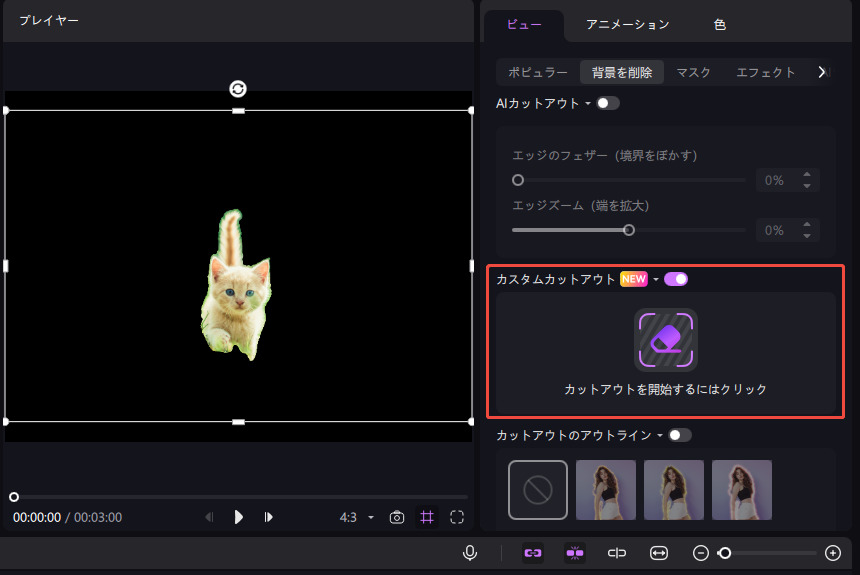Collapse the カットアウトのアウトライン section arrow
Image resolution: width=860 pixels, height=575 pixels.
[x=660, y=436]
